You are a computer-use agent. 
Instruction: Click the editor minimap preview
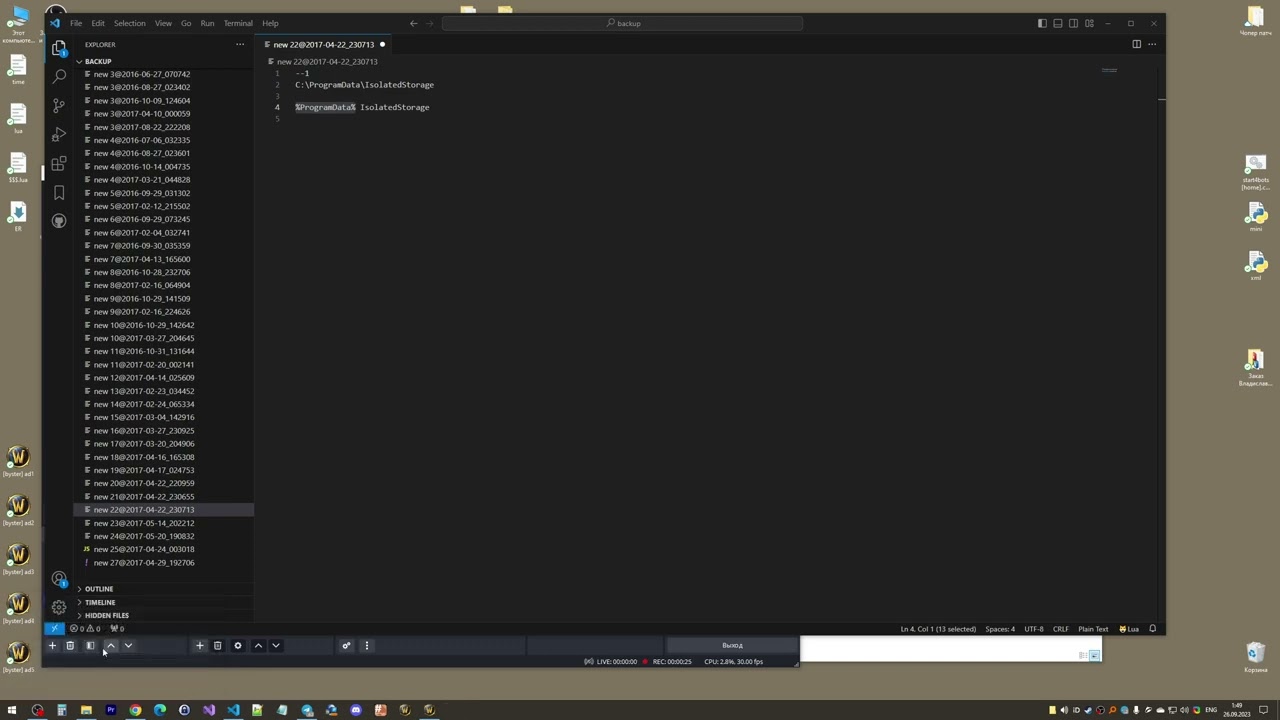click(1109, 71)
